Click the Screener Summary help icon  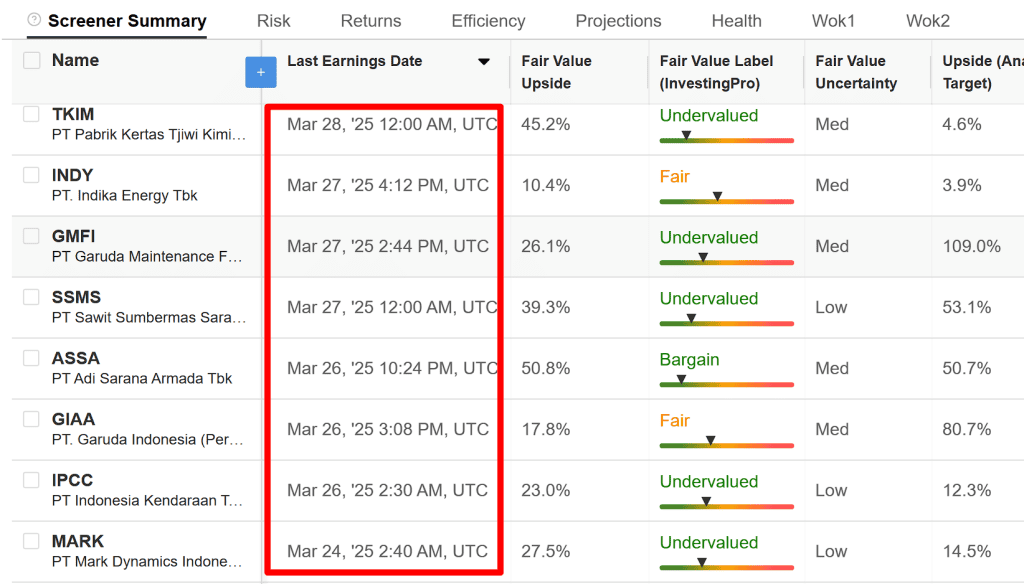[x=35, y=20]
